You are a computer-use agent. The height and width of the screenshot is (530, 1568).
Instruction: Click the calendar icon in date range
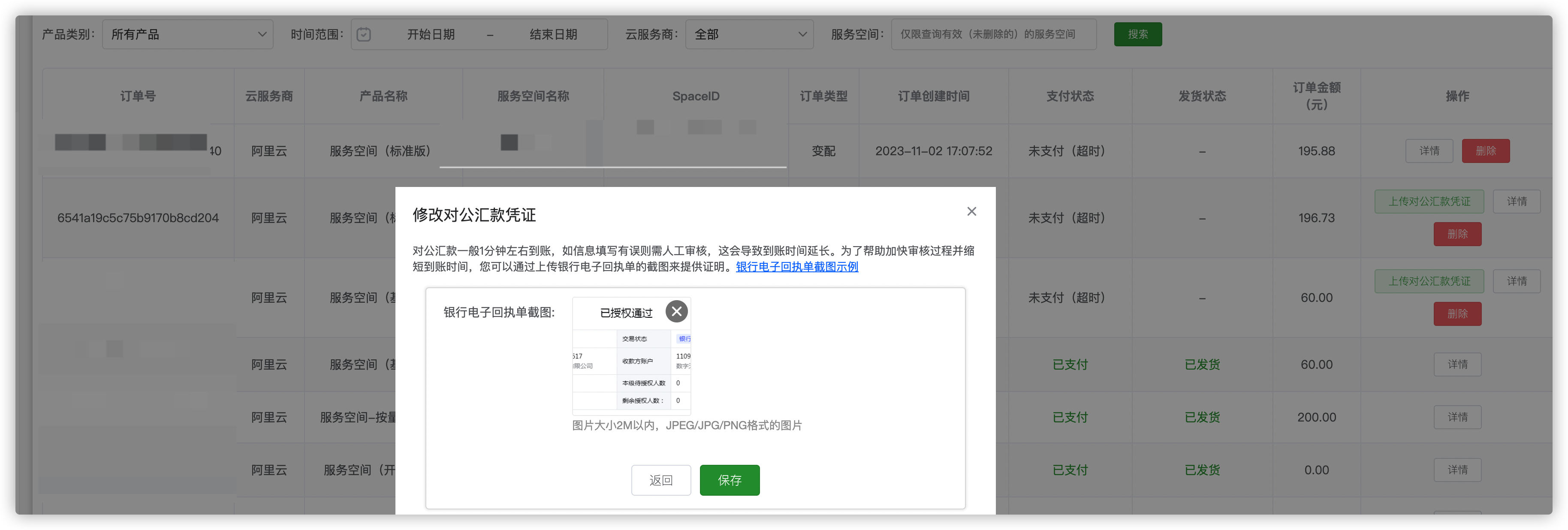tap(363, 35)
